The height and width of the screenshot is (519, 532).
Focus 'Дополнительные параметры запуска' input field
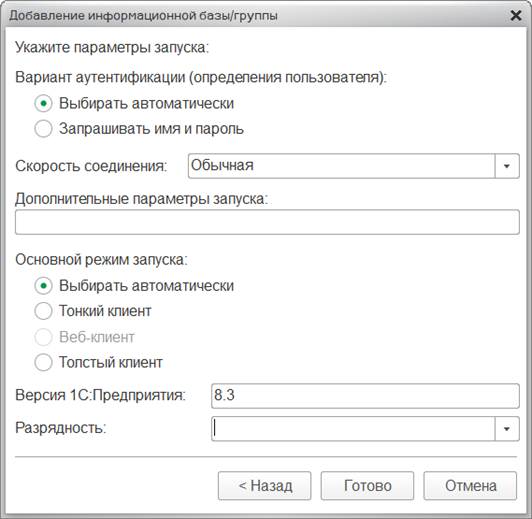click(x=267, y=222)
